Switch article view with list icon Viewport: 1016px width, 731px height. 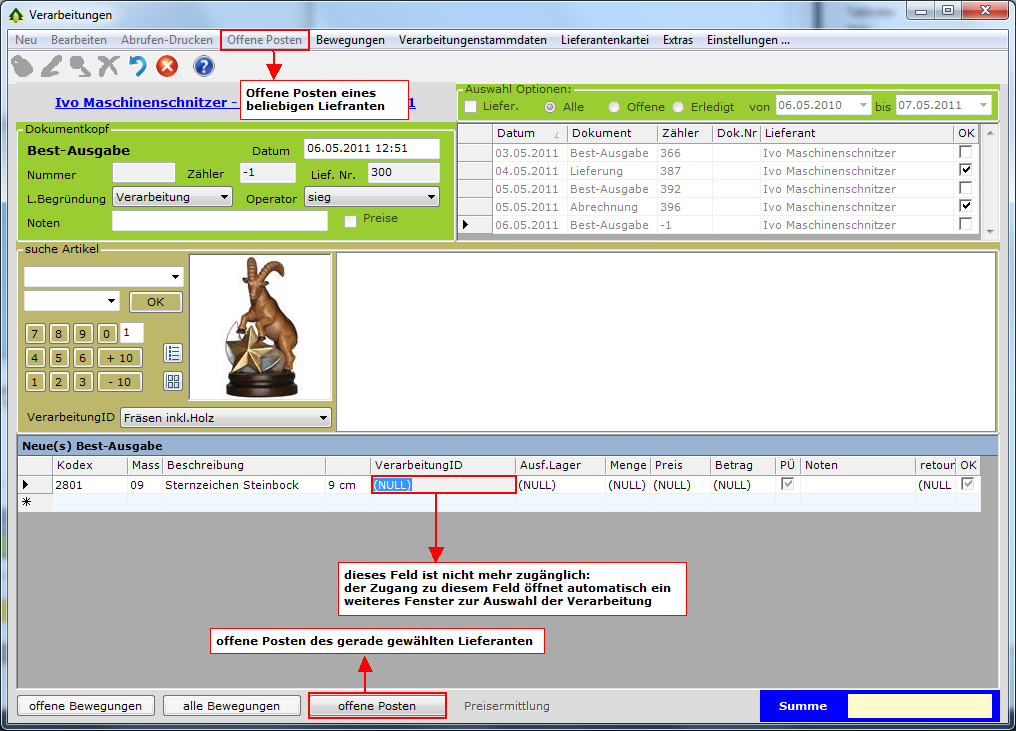pos(173,353)
